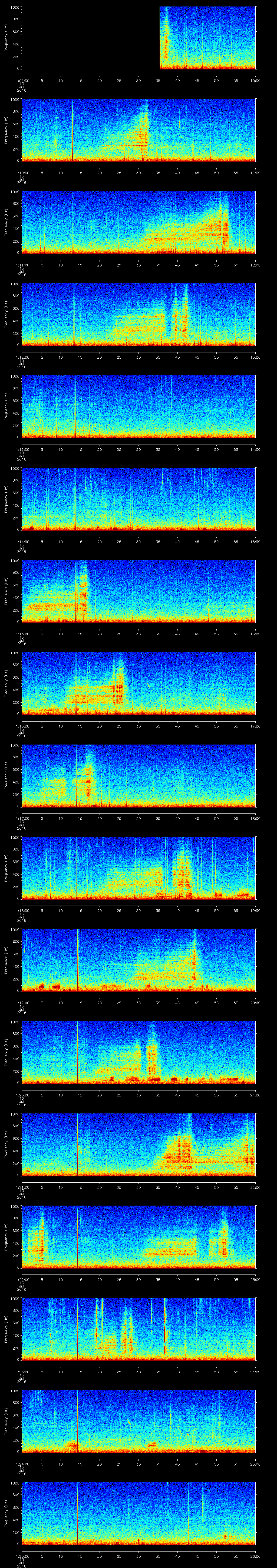Select the spectrogram panel ending at 19:00
Image resolution: width=277 pixels, height=1568 pixels.
[139, 868]
